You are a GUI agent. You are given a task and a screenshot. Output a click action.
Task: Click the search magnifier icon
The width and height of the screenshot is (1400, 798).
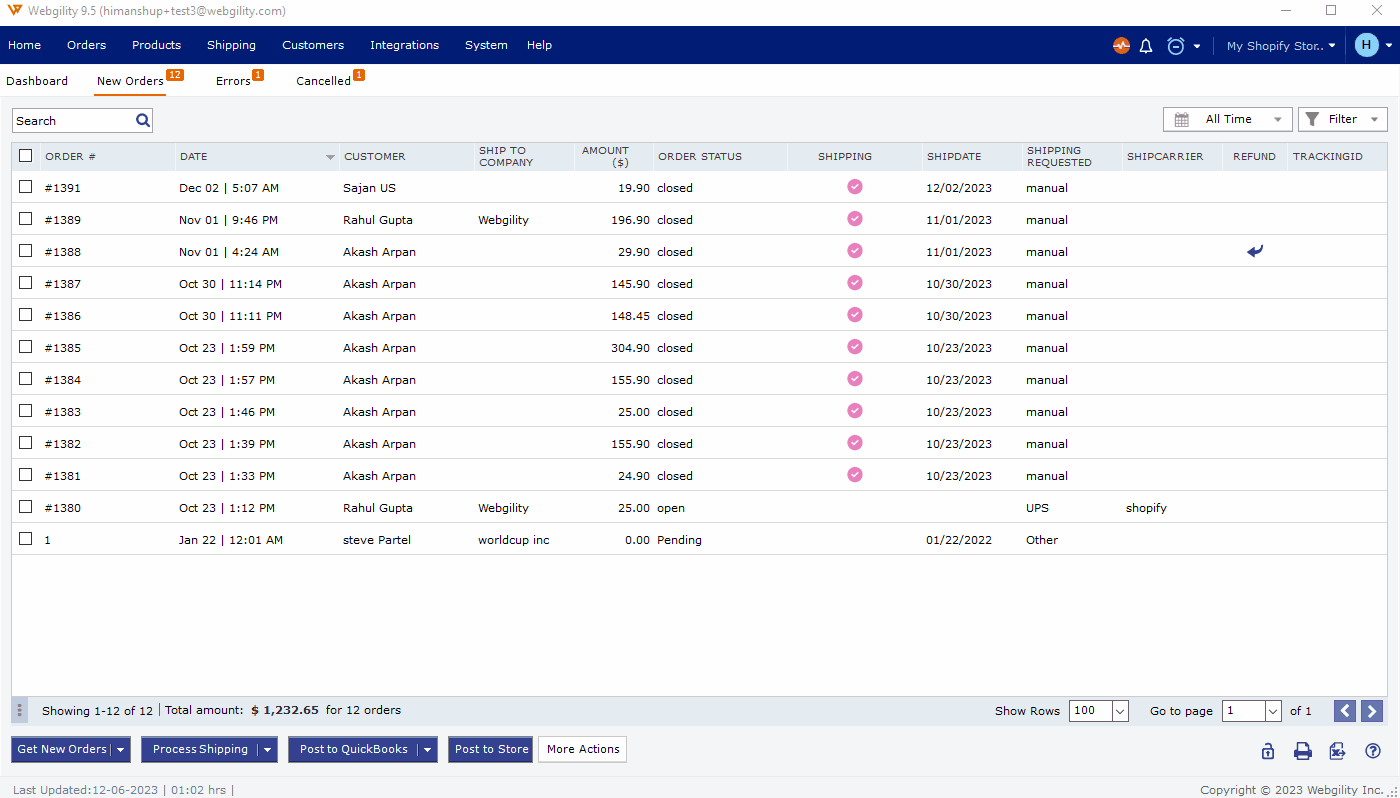[x=143, y=120]
